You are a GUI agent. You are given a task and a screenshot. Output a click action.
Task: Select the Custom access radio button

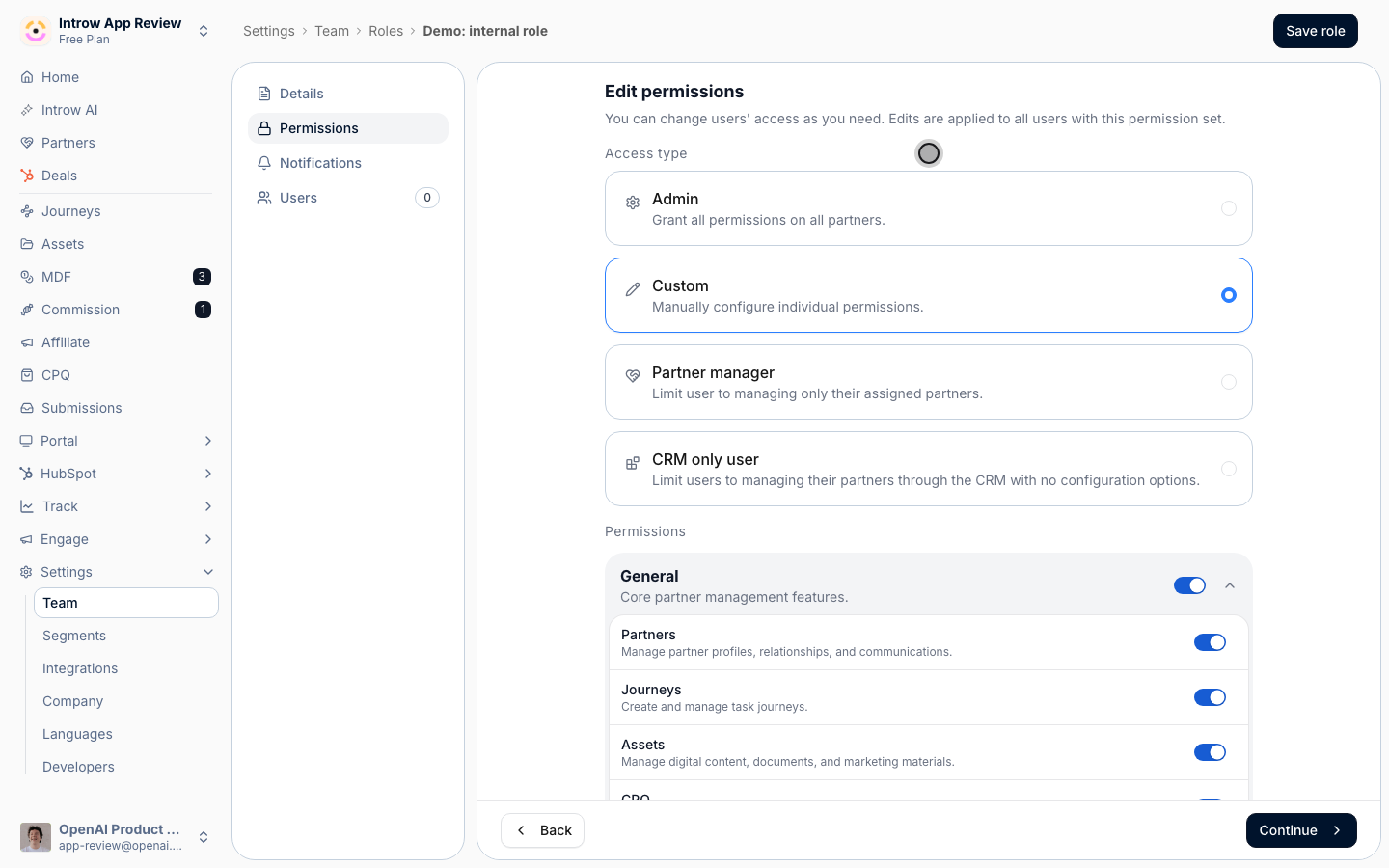1229,295
